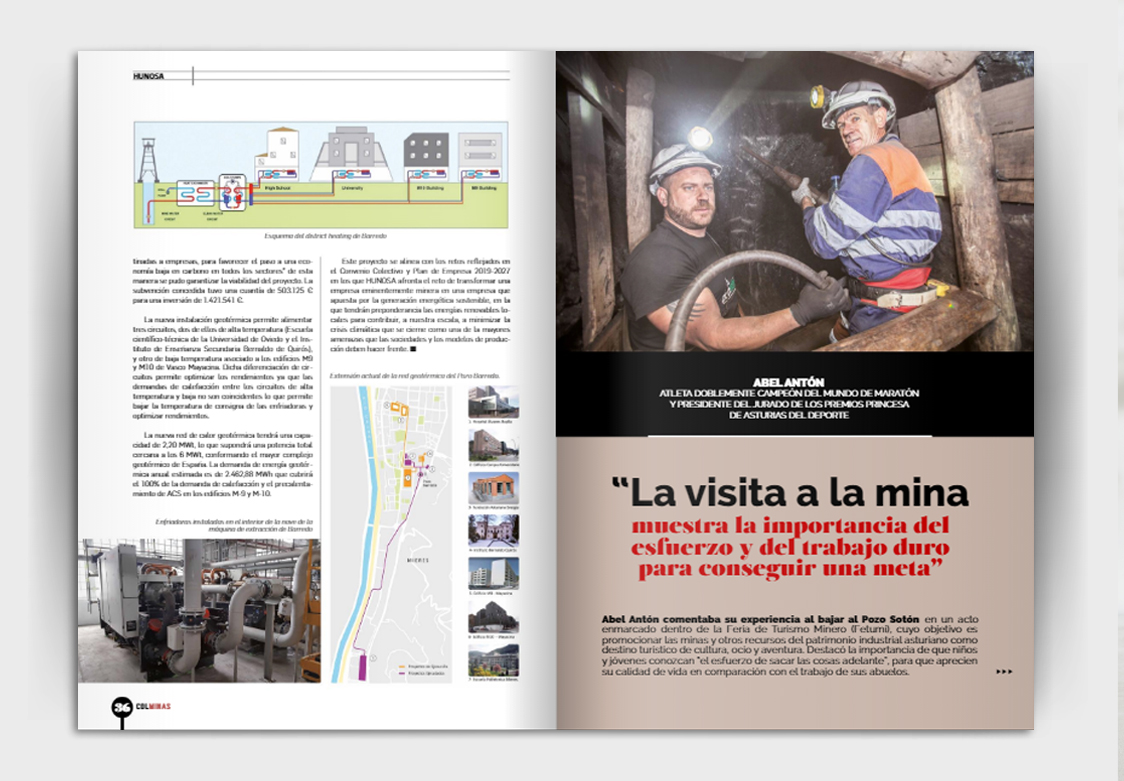Open the orange brick Fundación building thumbnail
Viewport: 1124px width, 781px height.
click(x=493, y=487)
